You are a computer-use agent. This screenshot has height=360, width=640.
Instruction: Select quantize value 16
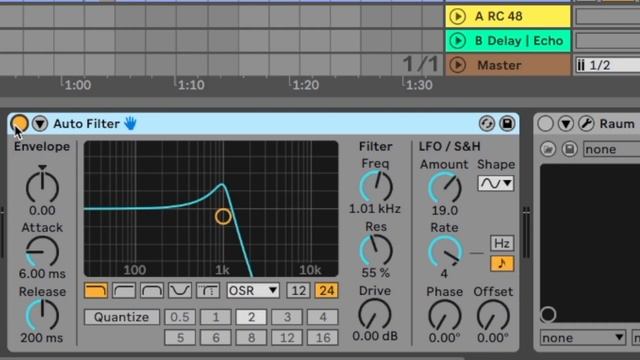tap(323, 338)
